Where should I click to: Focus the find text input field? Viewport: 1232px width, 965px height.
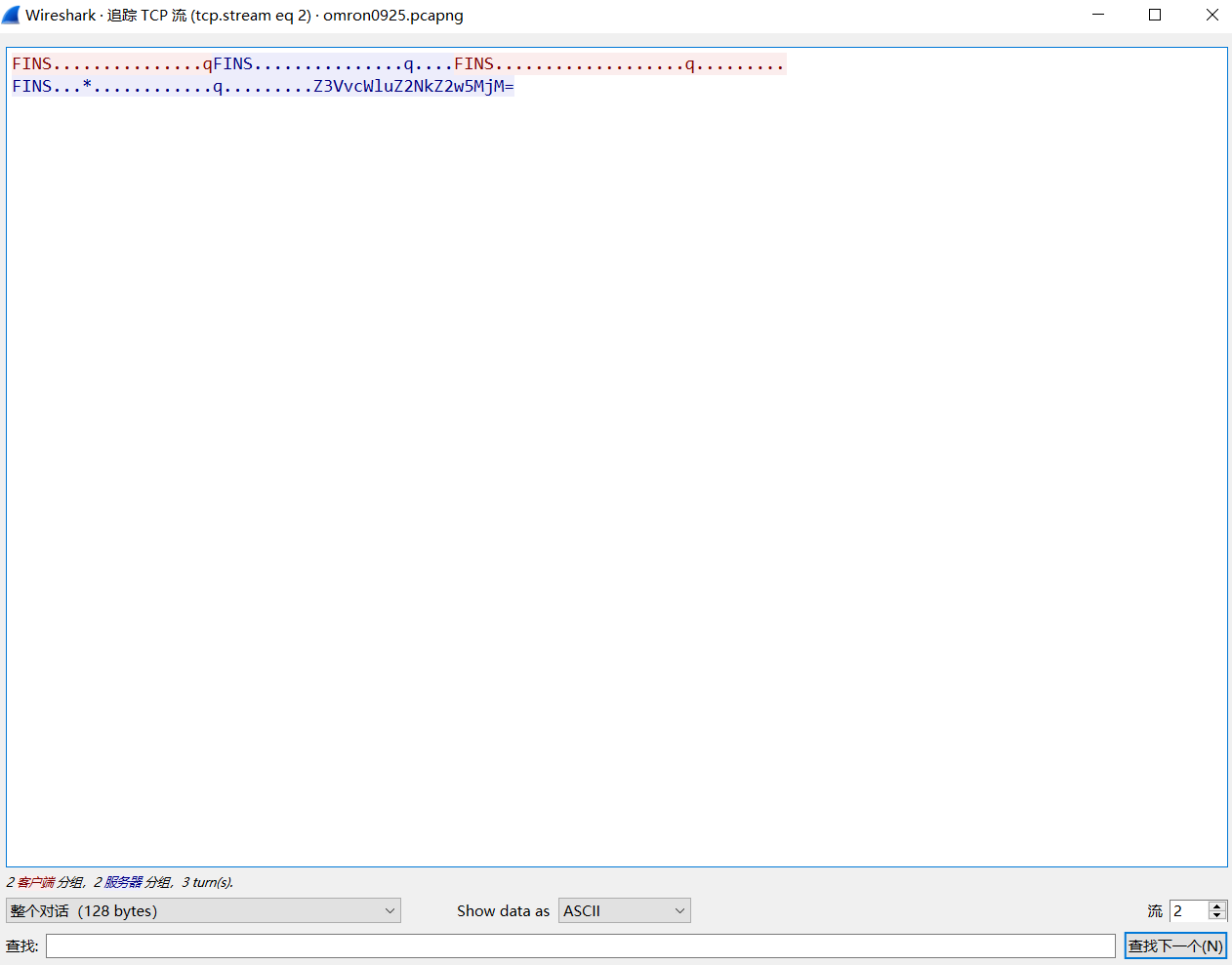[x=580, y=945]
